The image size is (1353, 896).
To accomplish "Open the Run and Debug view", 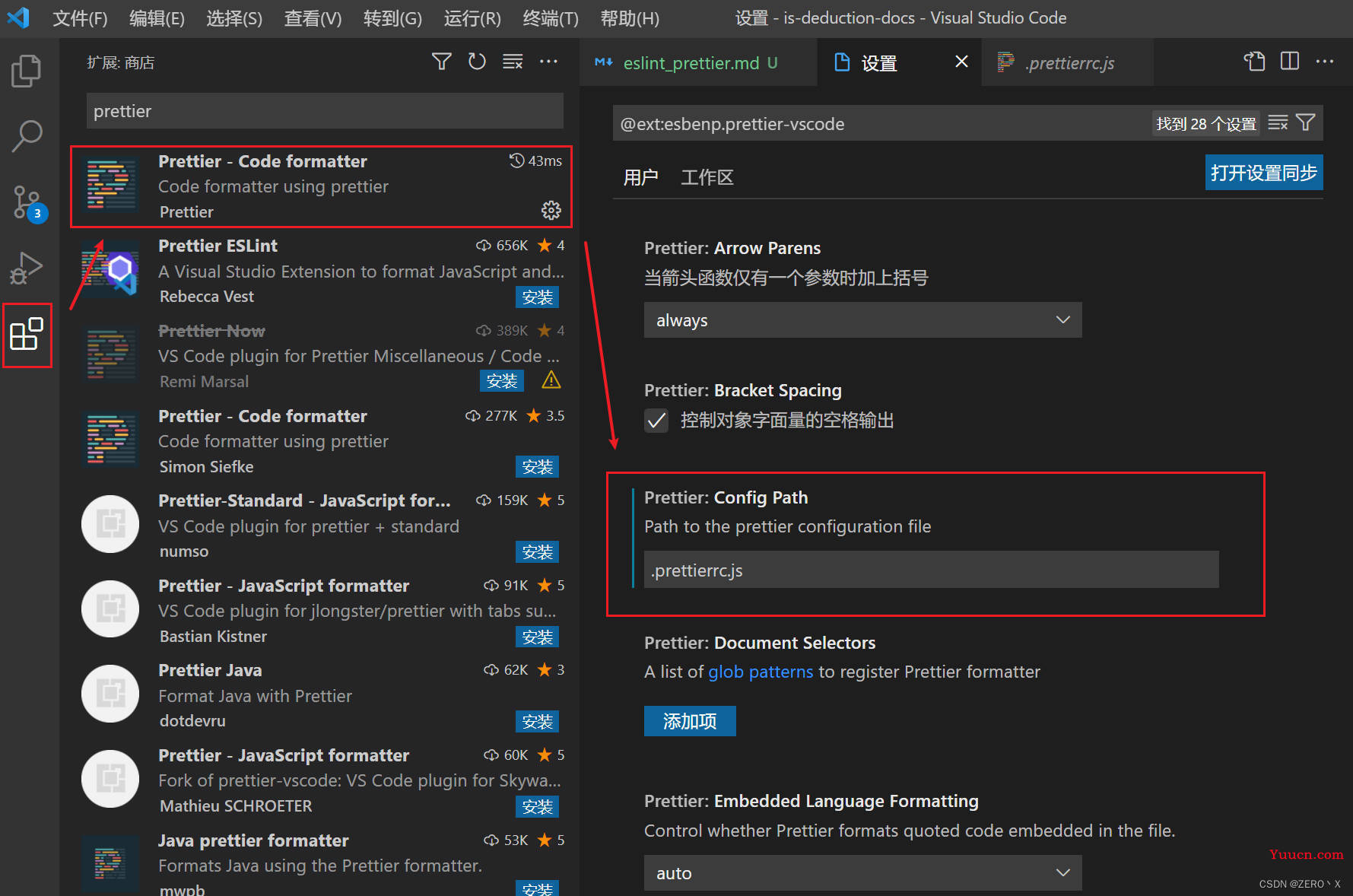I will coord(27,268).
